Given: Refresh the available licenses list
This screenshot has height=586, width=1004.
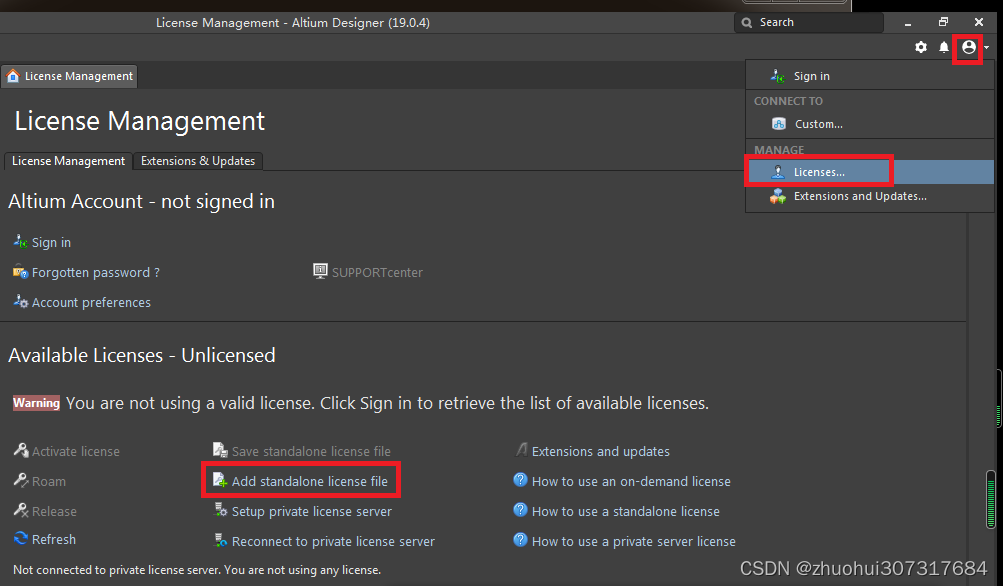Looking at the screenshot, I should pos(53,539).
